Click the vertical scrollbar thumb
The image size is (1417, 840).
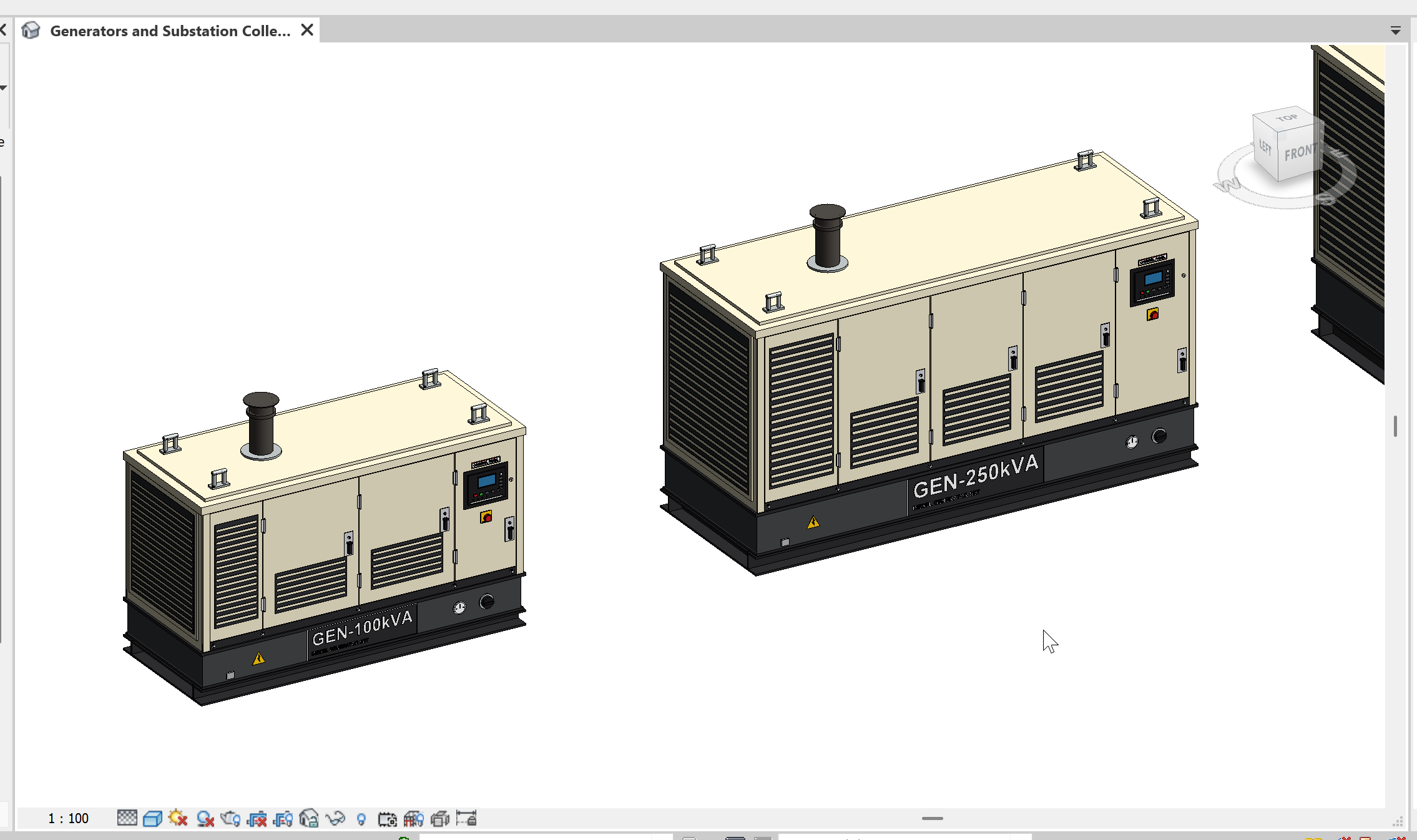point(1395,426)
